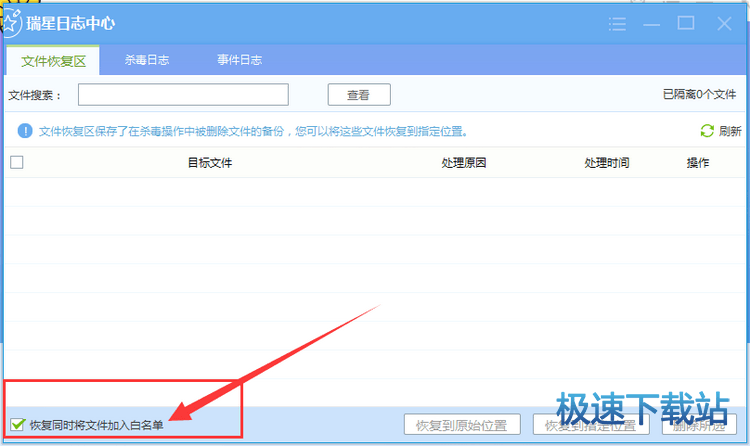The height and width of the screenshot is (446, 750).
Task: Open the 杀毒日志 tab
Action: tap(147, 60)
